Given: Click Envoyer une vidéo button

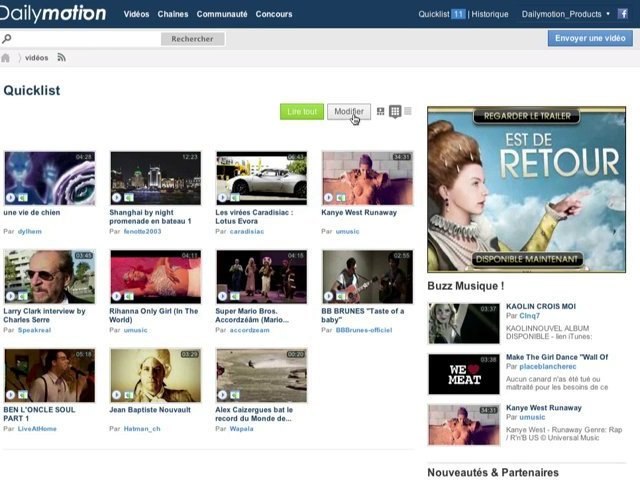Looking at the screenshot, I should [590, 38].
